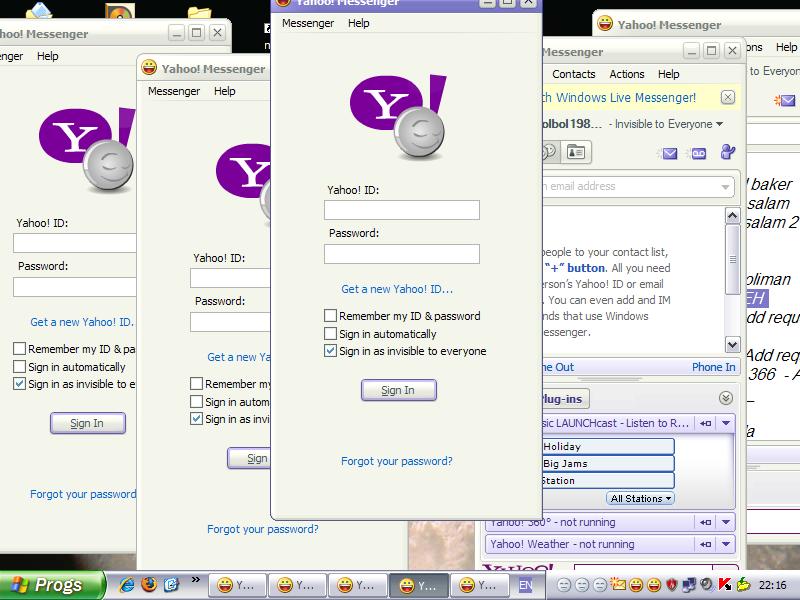The image size is (800, 600).
Task: Check Remember my ID & password in front window
Action: point(330,316)
